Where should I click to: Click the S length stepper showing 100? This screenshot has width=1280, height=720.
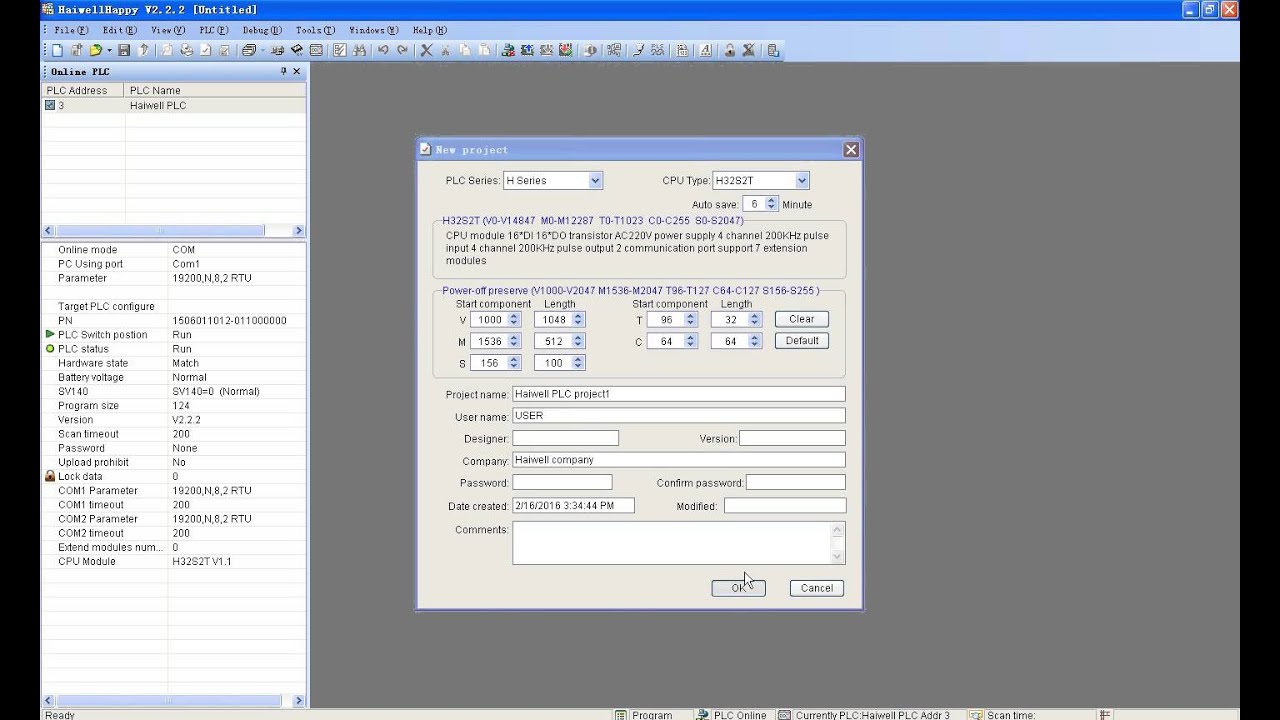tap(578, 363)
